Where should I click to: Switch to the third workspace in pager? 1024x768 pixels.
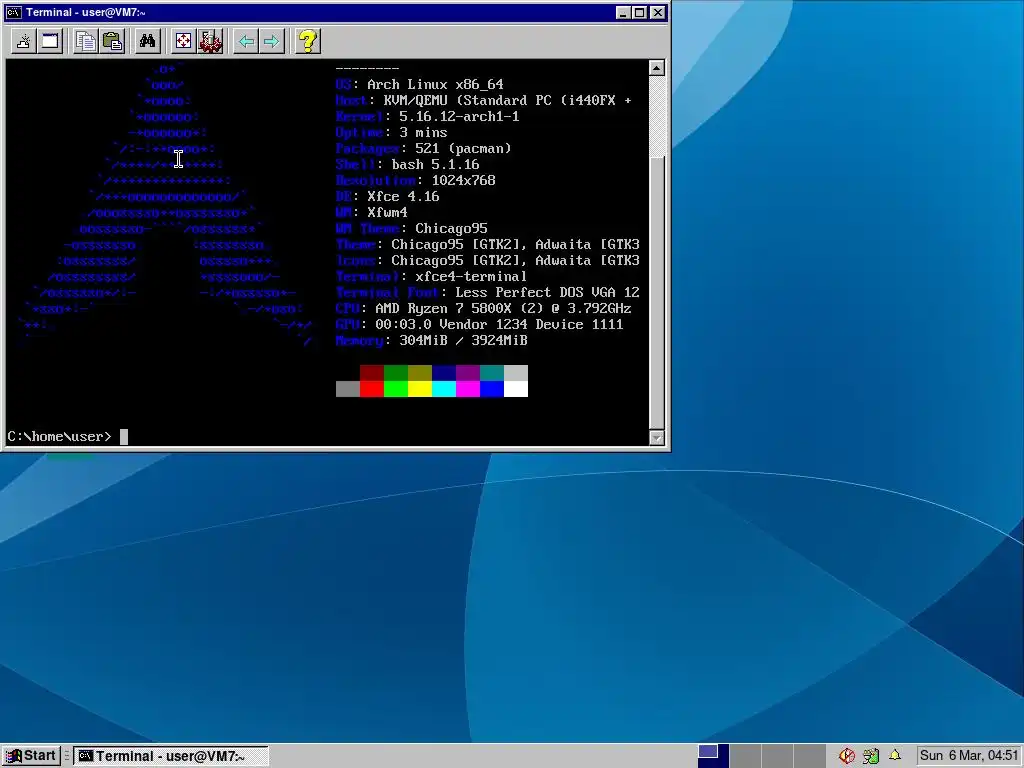pos(777,756)
